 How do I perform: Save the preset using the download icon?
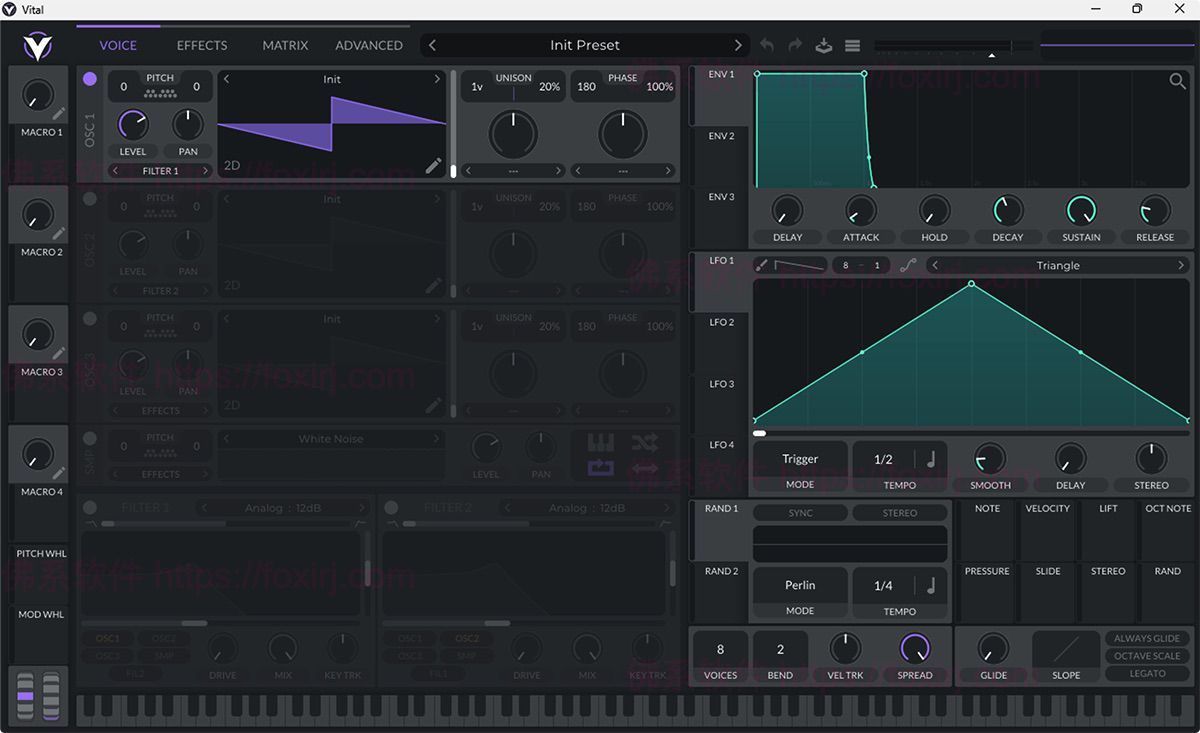tap(822, 45)
